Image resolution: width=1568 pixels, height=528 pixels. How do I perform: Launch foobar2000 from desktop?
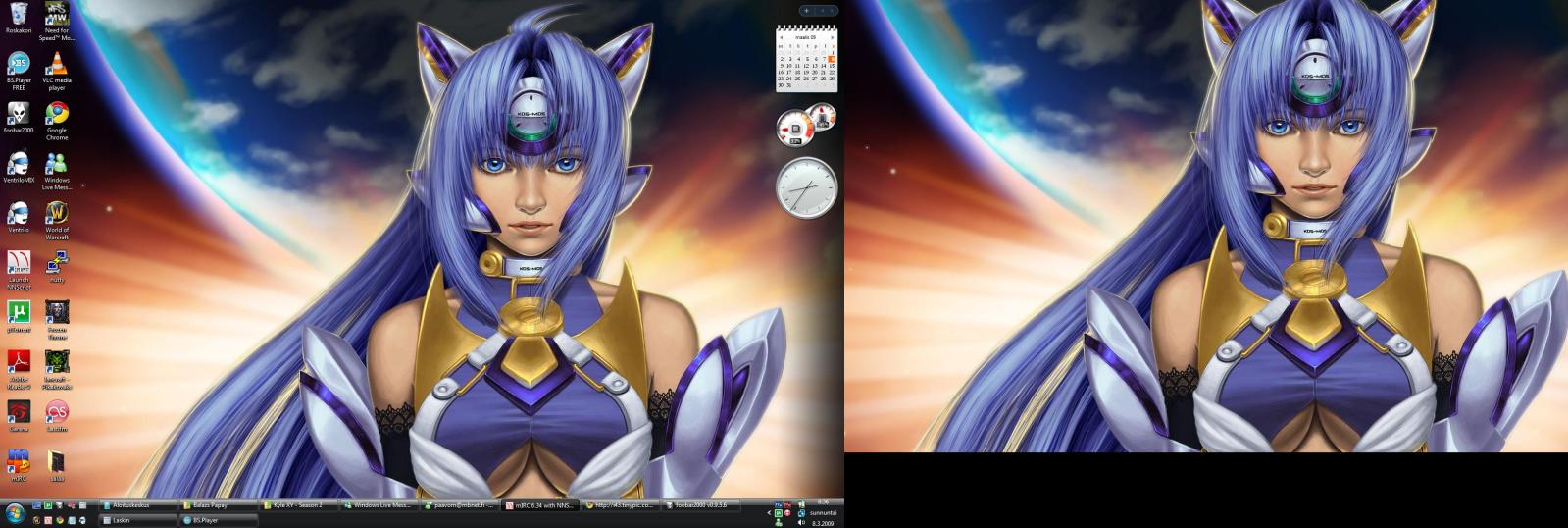coord(18,113)
